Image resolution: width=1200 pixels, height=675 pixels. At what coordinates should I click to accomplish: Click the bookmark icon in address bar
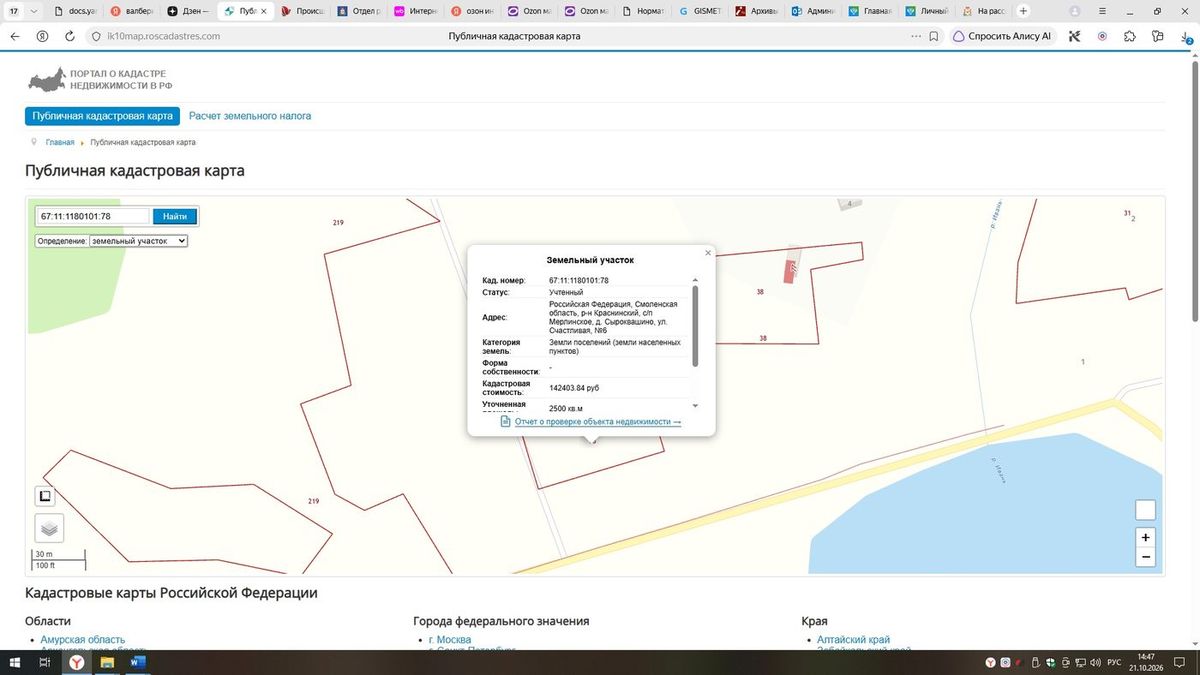click(x=934, y=36)
